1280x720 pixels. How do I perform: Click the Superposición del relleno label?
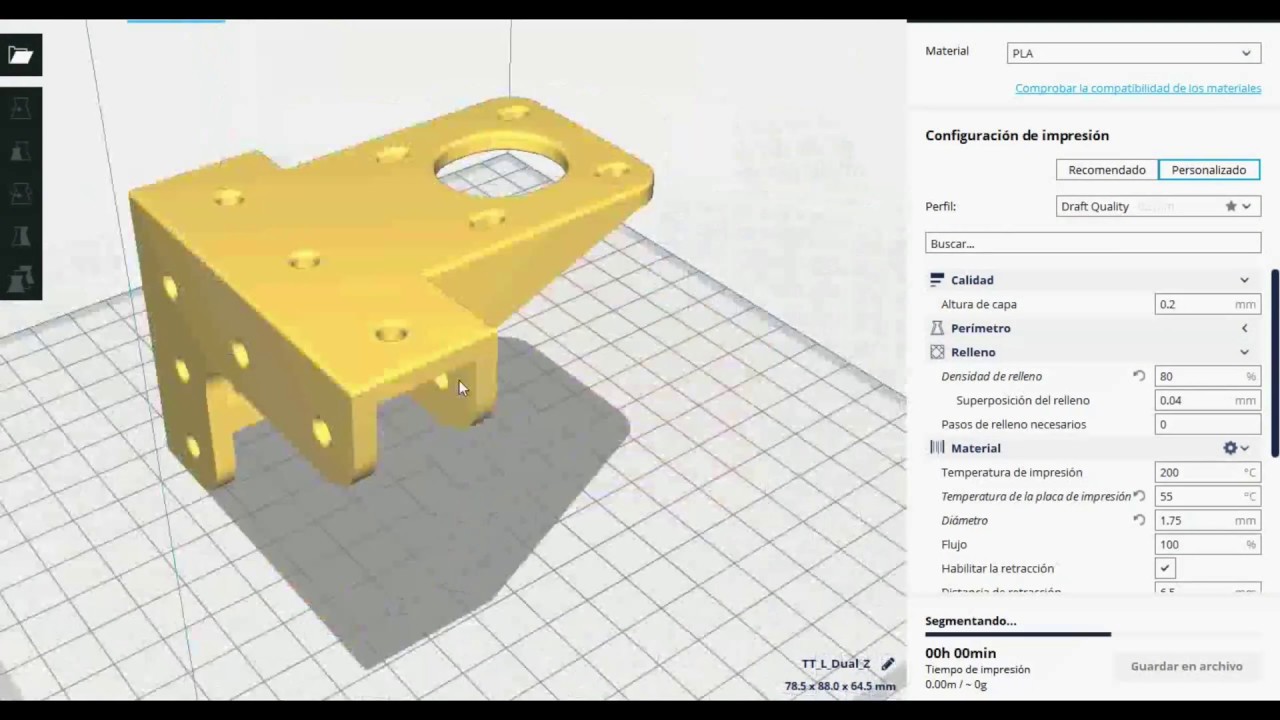point(1023,400)
